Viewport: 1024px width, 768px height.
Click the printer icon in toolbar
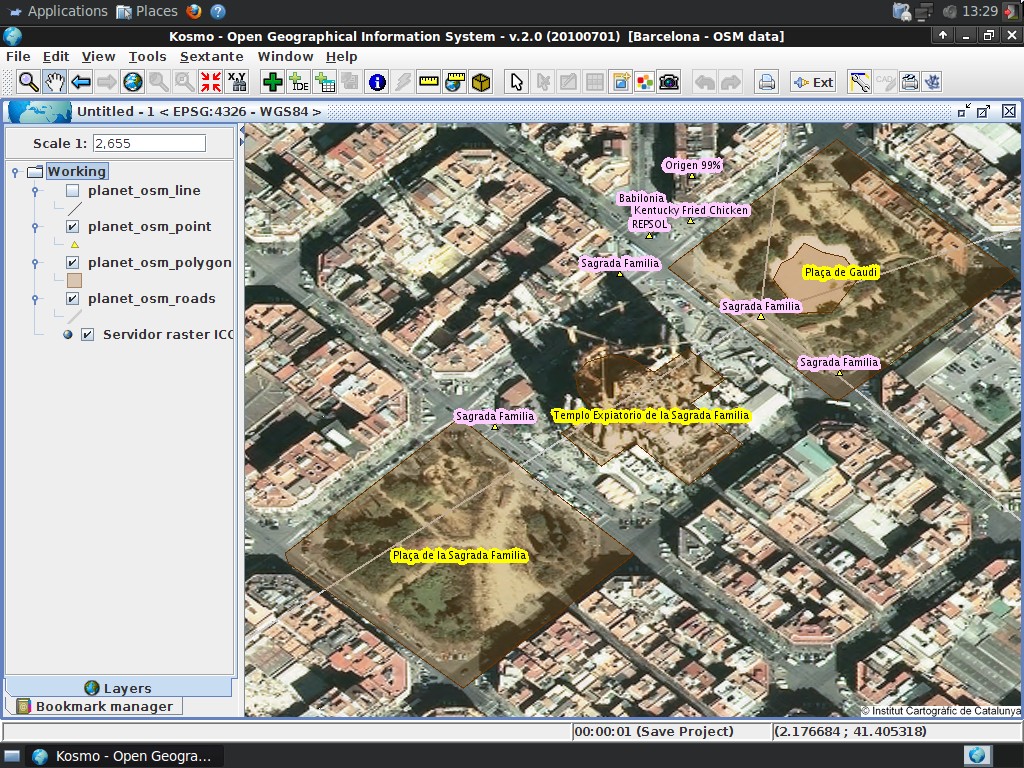coord(766,82)
